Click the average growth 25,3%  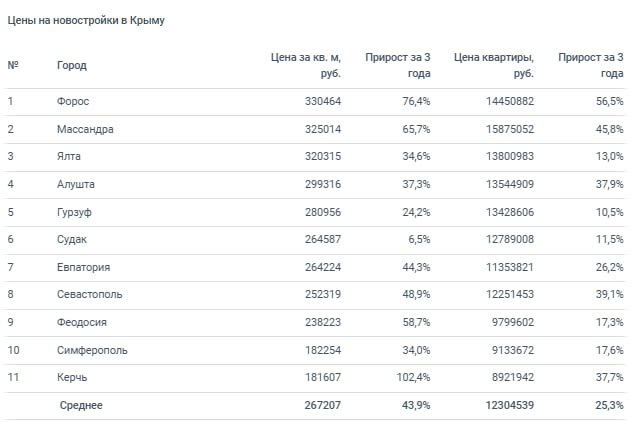click(610, 405)
